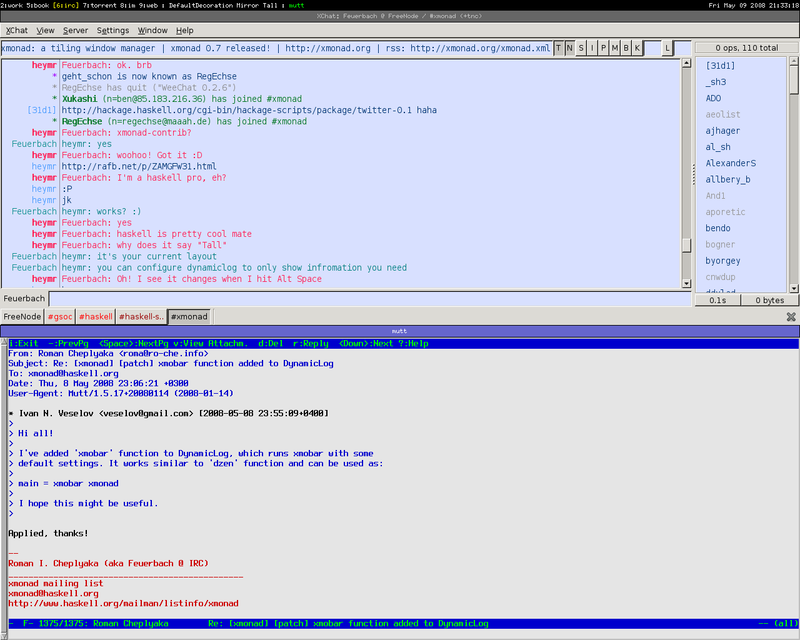Switch to xmonad workspace 5:book
The width and height of the screenshot is (800, 640).
[x=38, y=5]
